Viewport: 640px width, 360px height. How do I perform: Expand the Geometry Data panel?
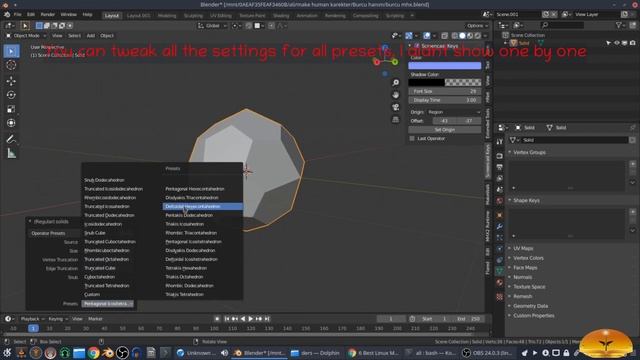(530, 306)
